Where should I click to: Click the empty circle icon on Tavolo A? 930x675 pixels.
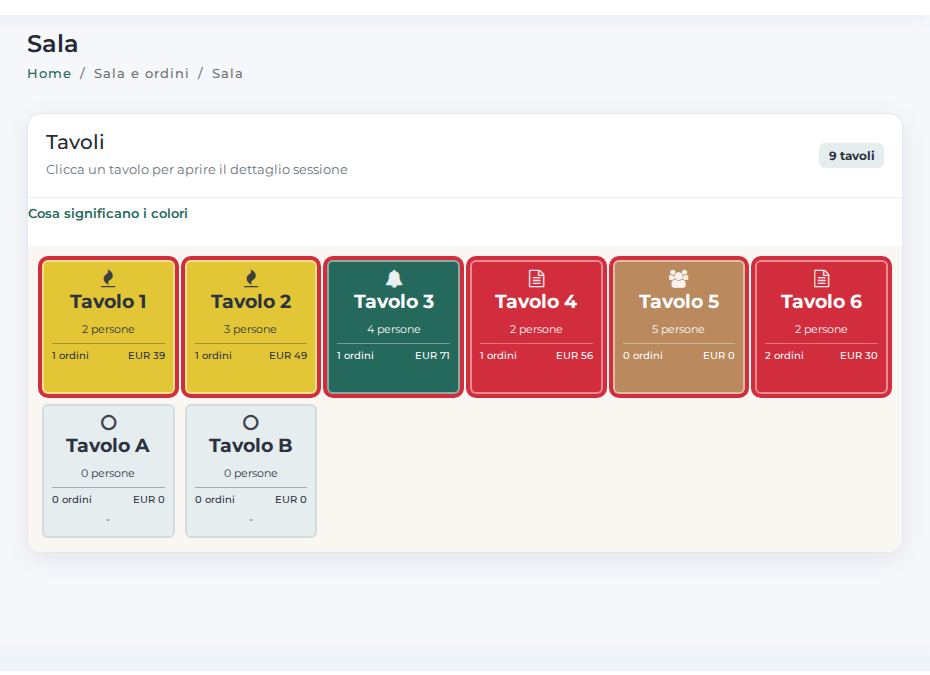tap(108, 422)
